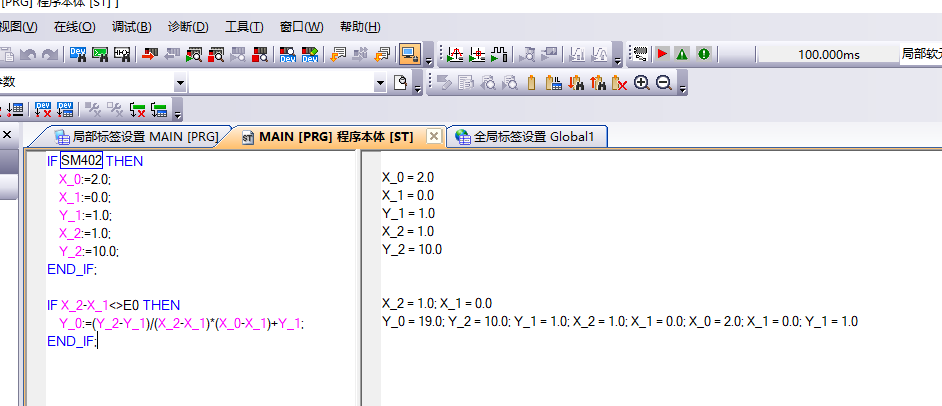The image size is (942, 406).
Task: Click the SM402 device in the code
Action: 82,161
